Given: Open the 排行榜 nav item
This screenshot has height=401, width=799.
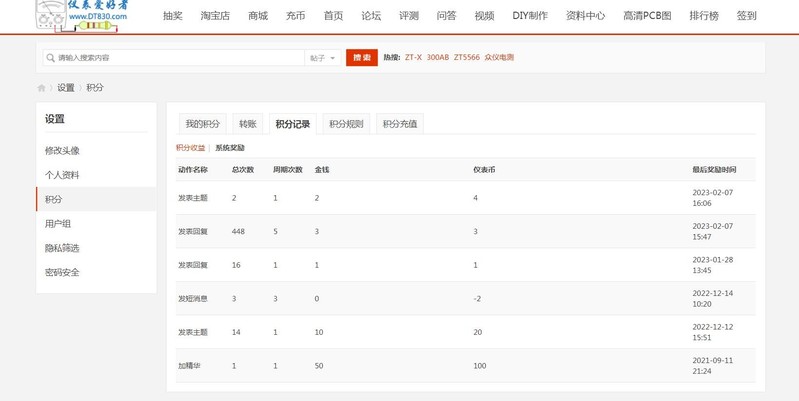Looking at the screenshot, I should pyautogui.click(x=704, y=16).
